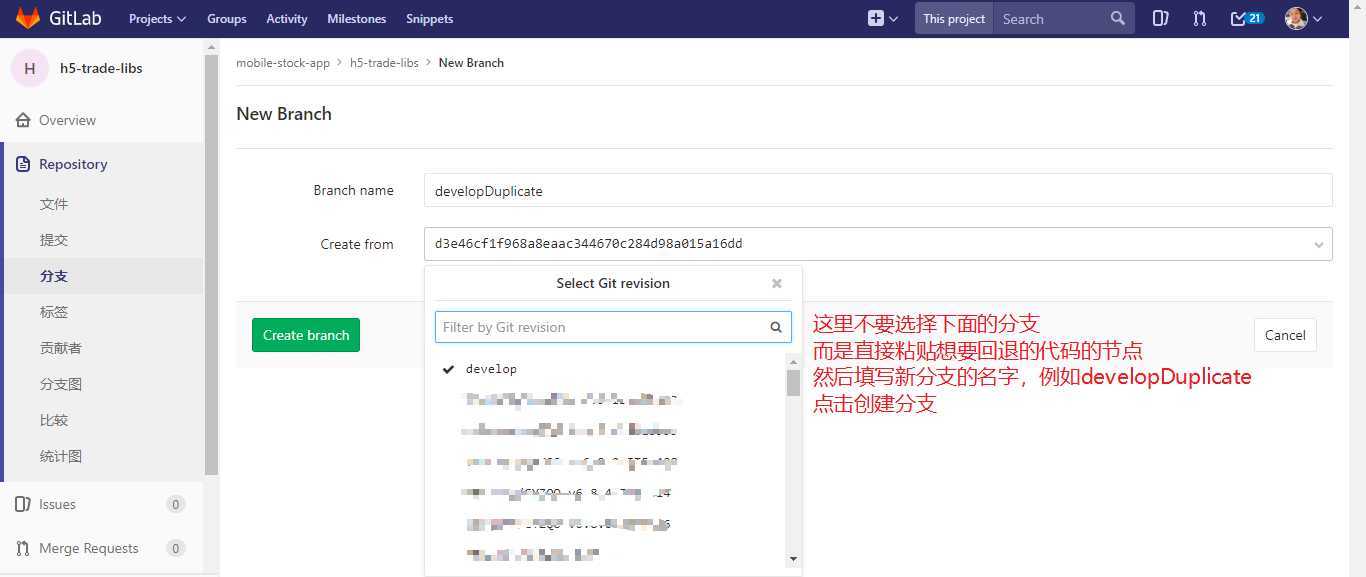
Task: Select the develop revision in list
Action: [x=491, y=369]
